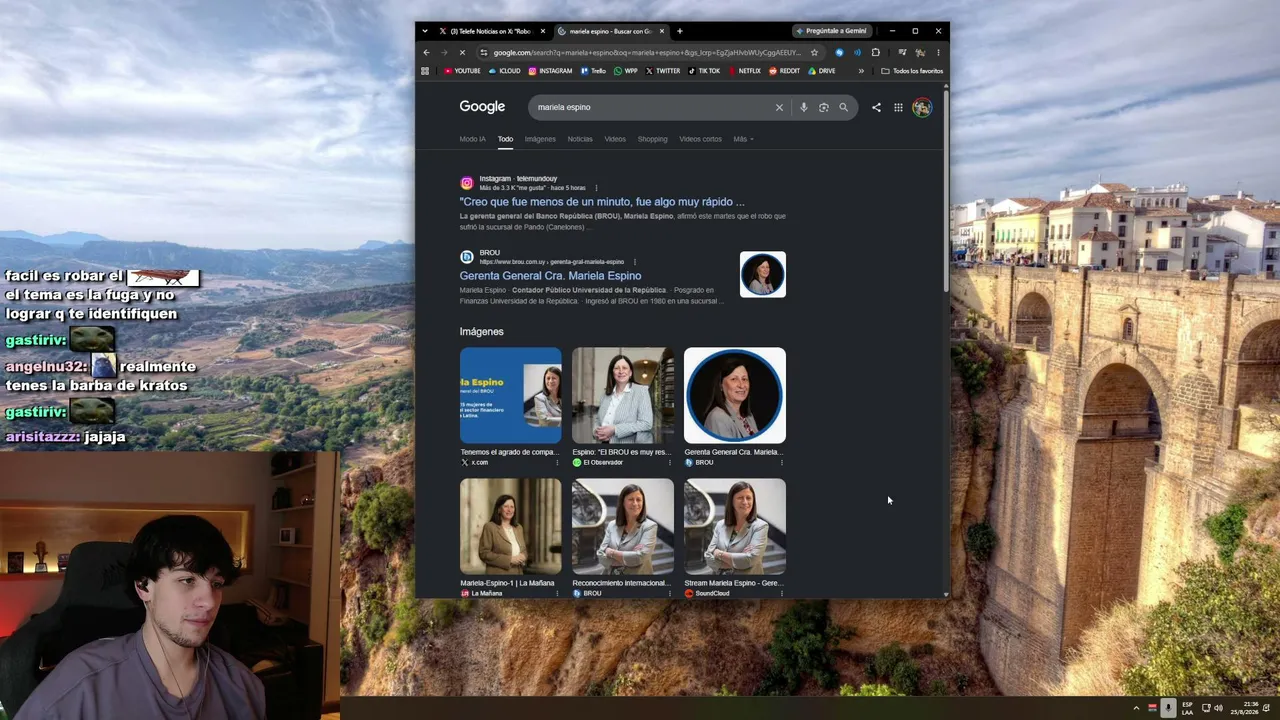Open the taskbar volume icon

1218,708
